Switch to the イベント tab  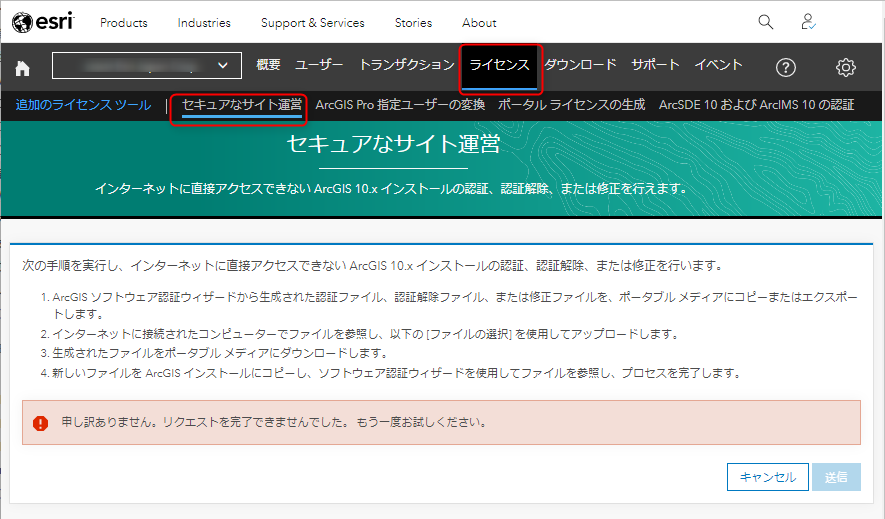pyautogui.click(x=718, y=65)
